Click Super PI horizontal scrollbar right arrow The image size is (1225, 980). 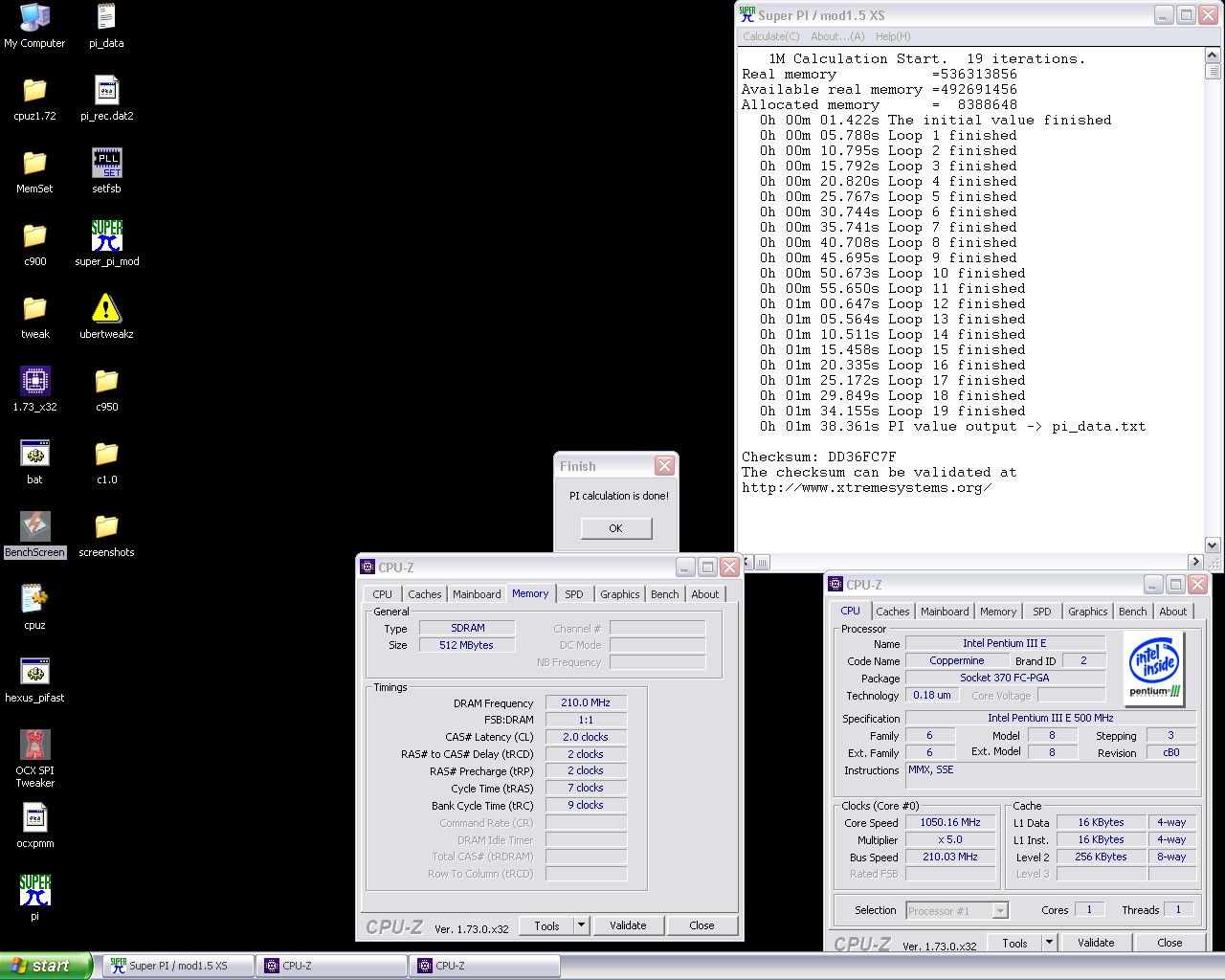pos(1196,562)
